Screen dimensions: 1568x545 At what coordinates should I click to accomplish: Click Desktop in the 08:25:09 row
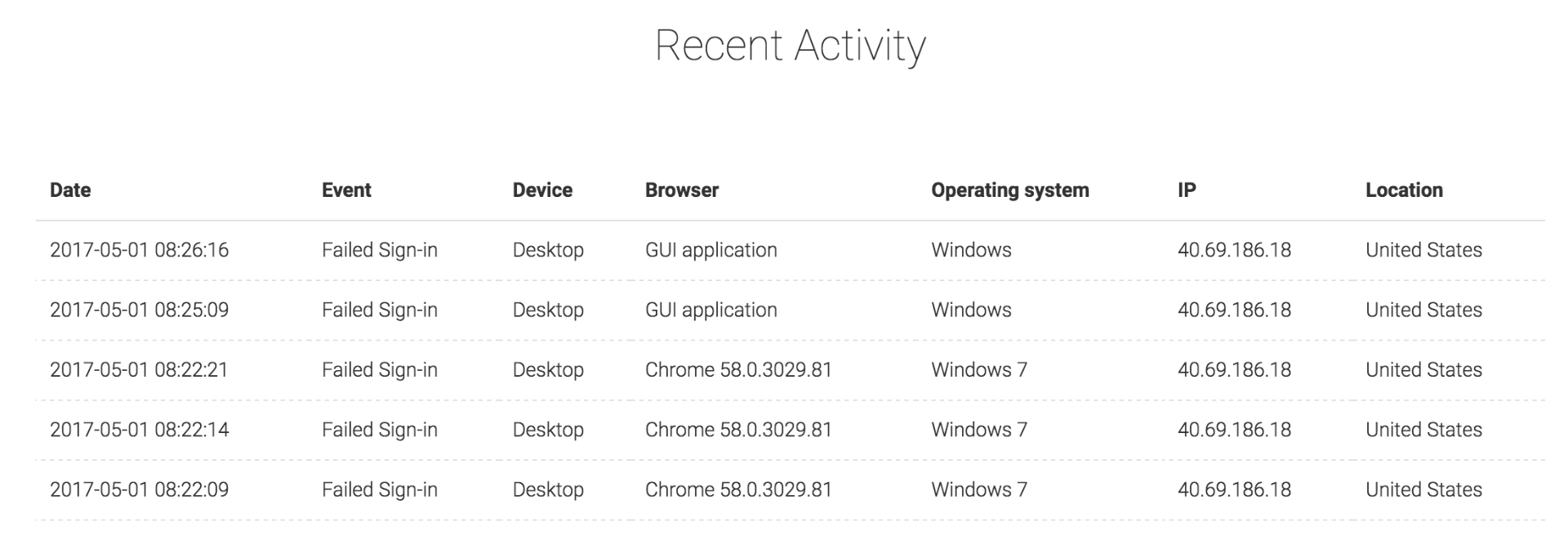[548, 310]
